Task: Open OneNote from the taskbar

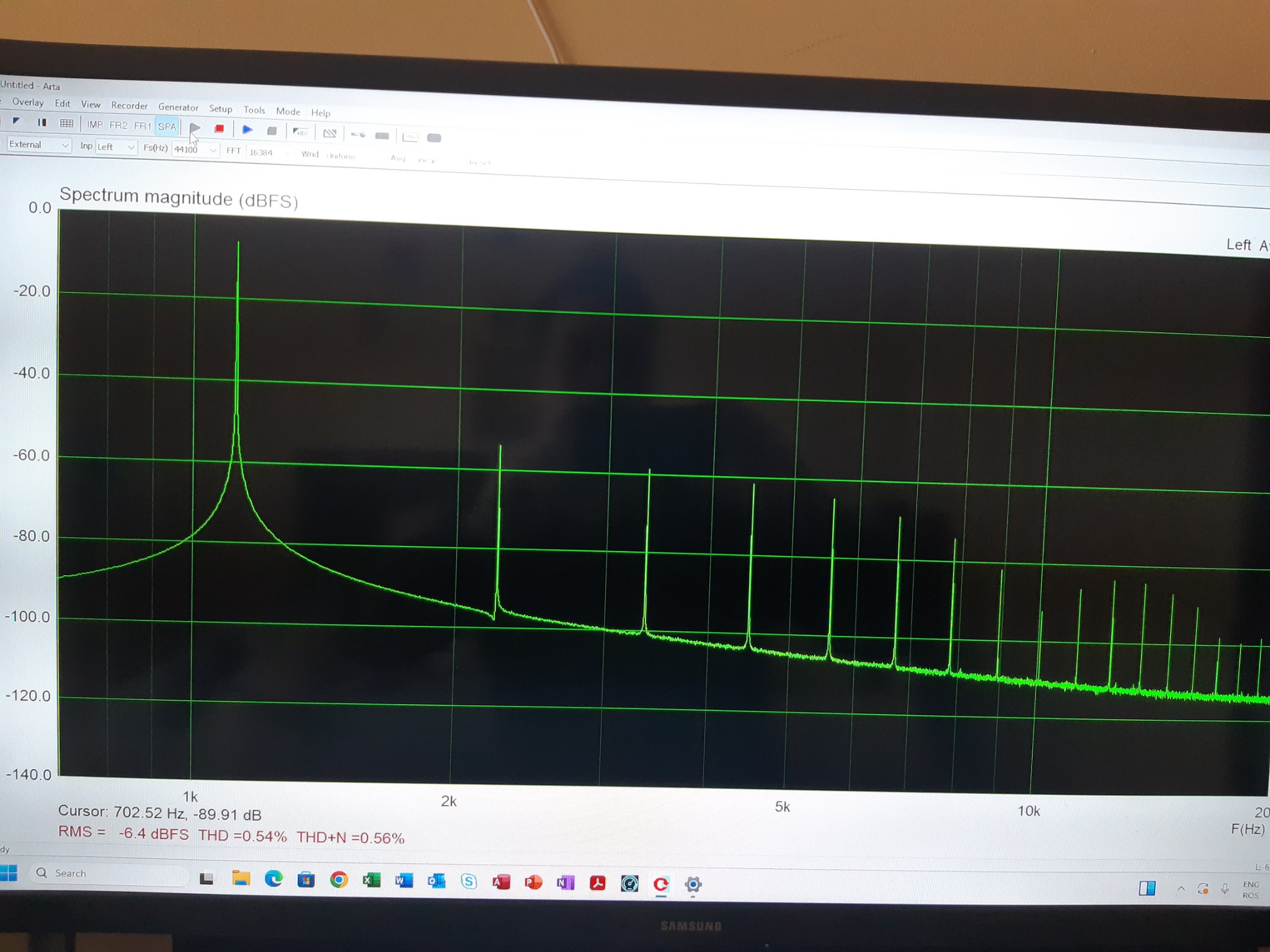Action: point(566,882)
